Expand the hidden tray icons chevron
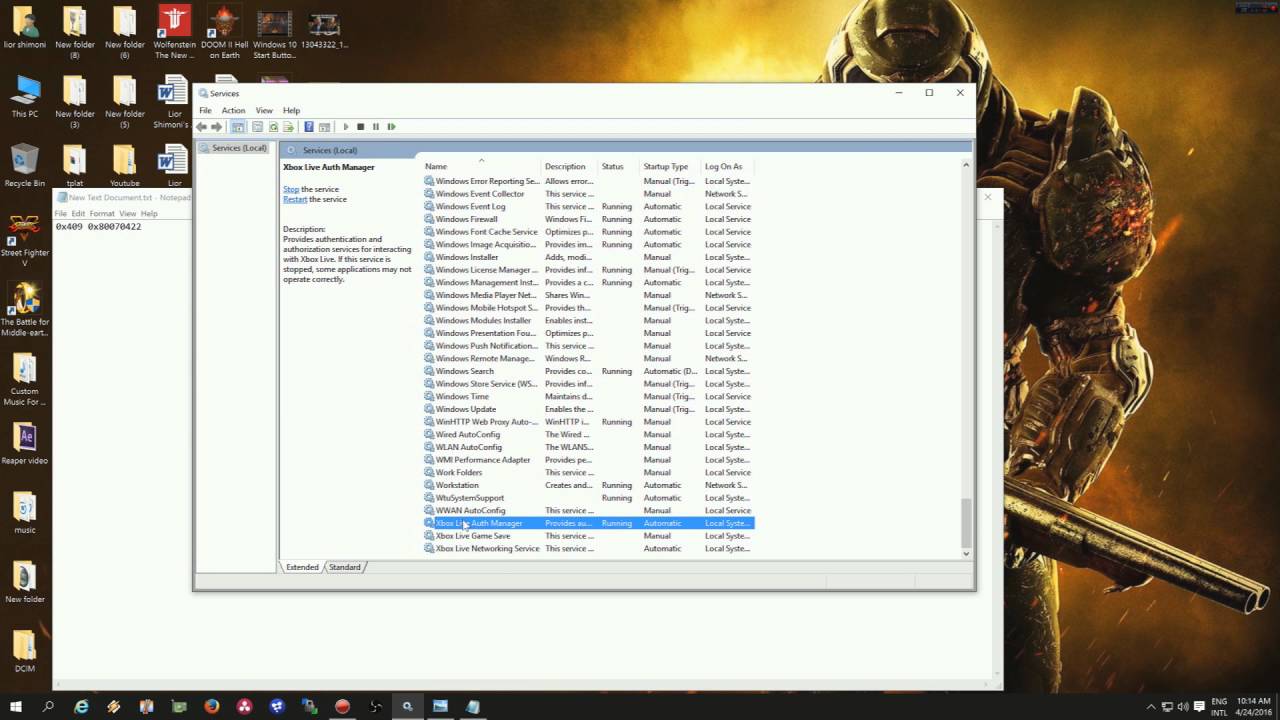Image resolution: width=1280 pixels, height=720 pixels. tap(1151, 707)
